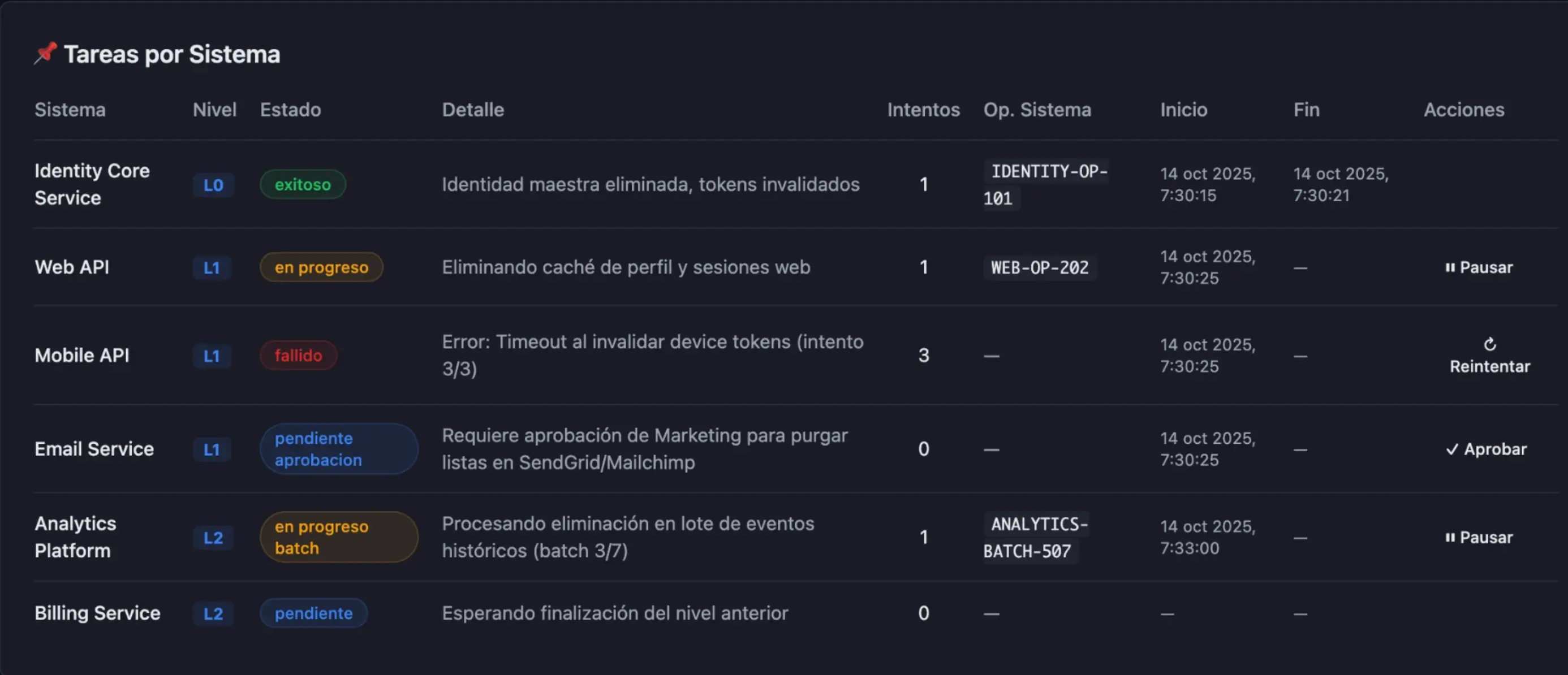The image size is (1568, 675).
Task: Select the Identity Core Service row name
Action: [x=92, y=184]
